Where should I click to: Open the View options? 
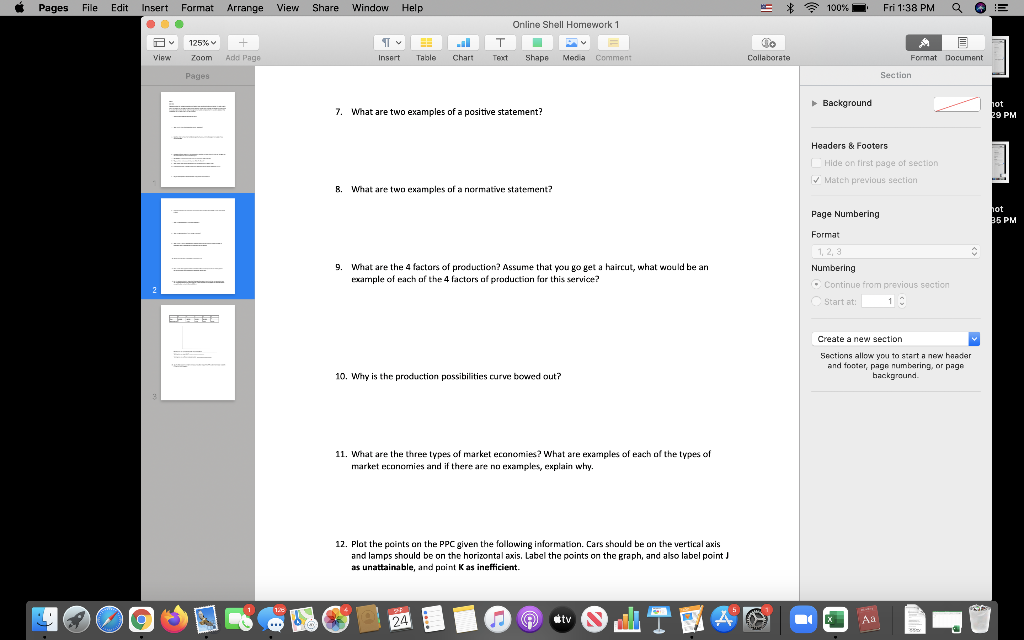pos(160,41)
